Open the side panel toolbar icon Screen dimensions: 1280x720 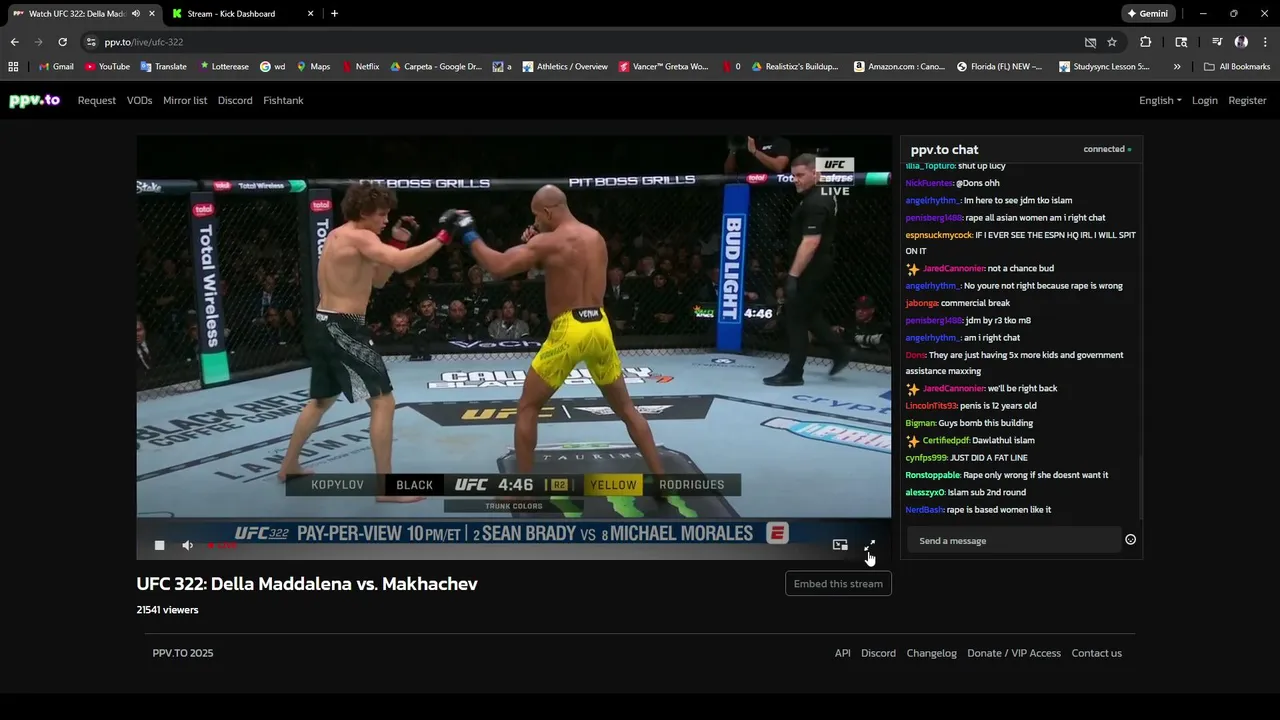pos(1181,42)
